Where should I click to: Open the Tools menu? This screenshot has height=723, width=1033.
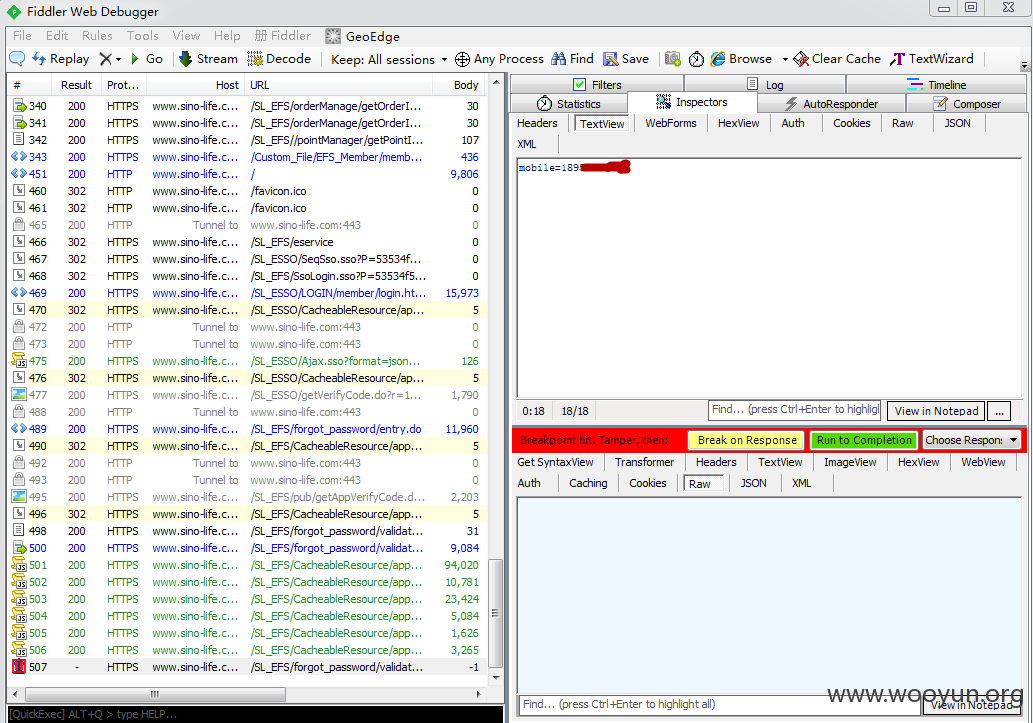point(142,36)
